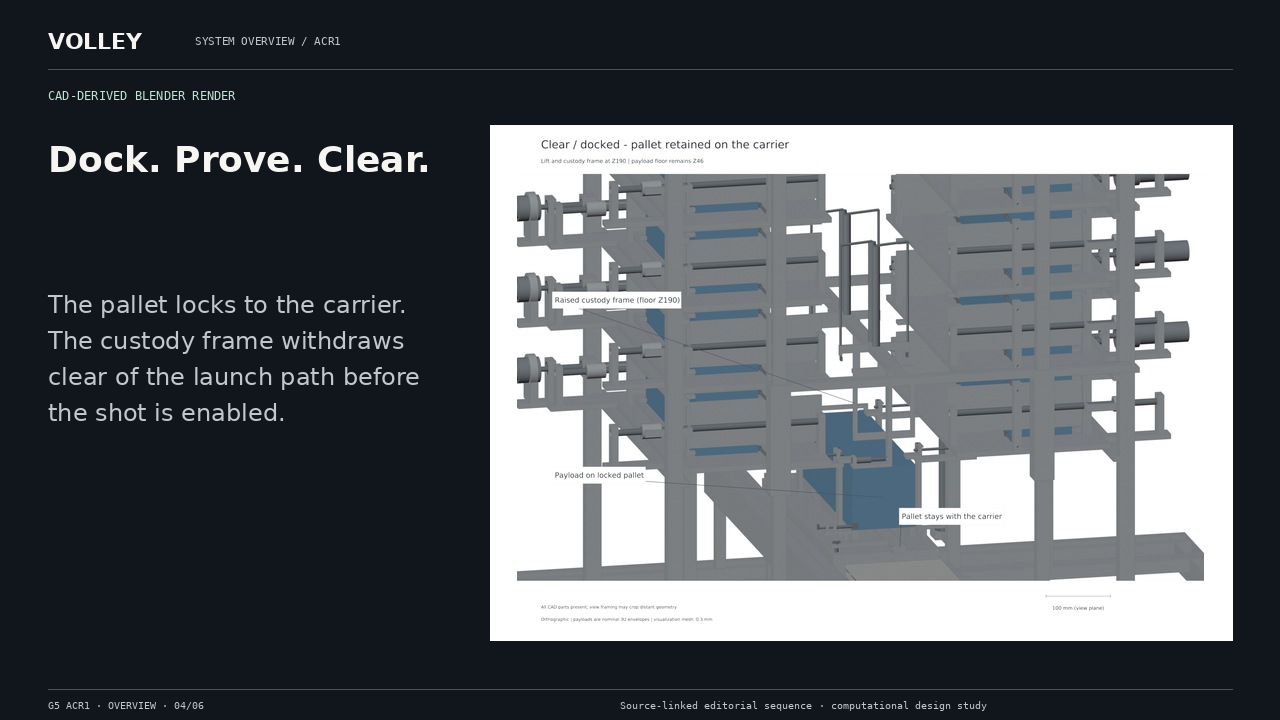Select the footer "G5 ACR1 · OVERVIEW · 04/06"
The width and height of the screenshot is (1280, 720).
click(126, 706)
